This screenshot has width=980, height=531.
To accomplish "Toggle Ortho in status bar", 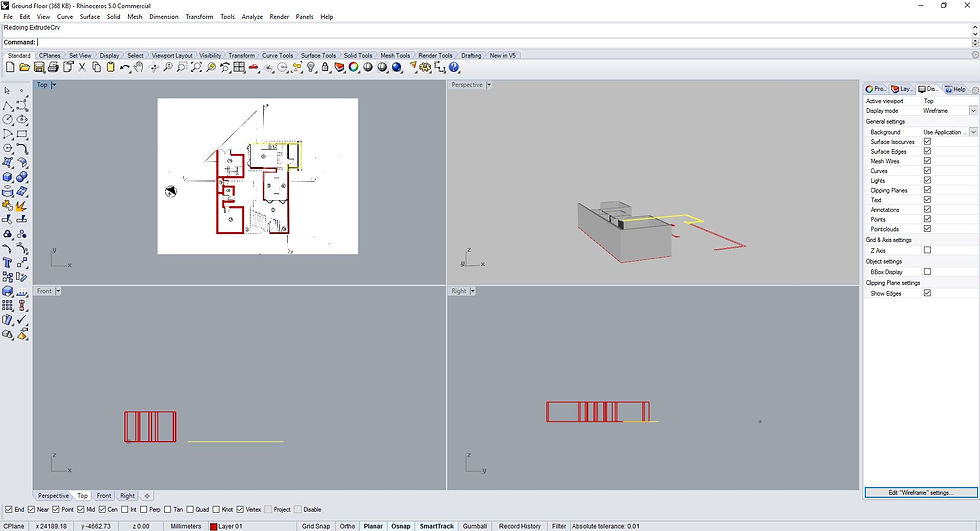I will point(347,526).
